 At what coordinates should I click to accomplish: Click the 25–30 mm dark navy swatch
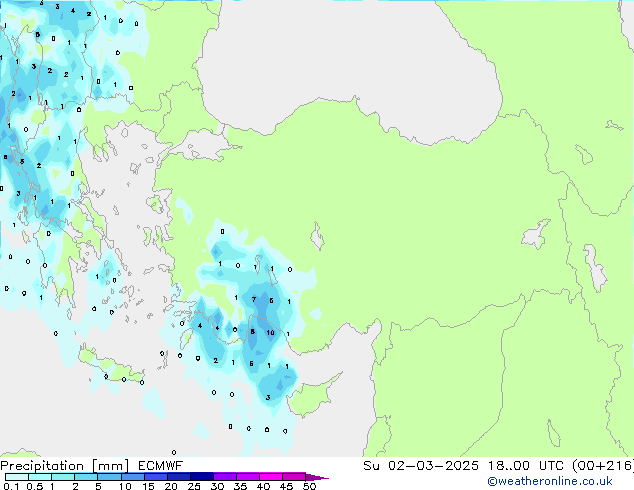click(202, 477)
